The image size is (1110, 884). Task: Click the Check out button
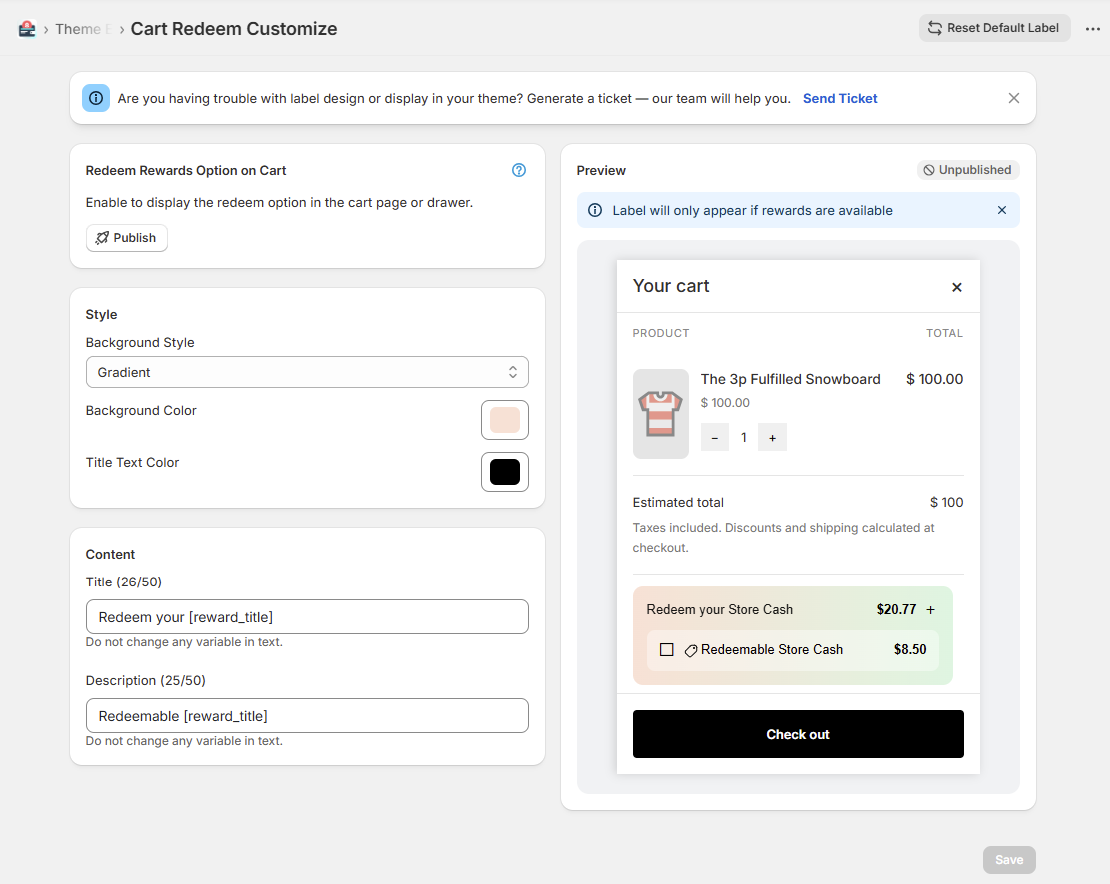pos(797,734)
